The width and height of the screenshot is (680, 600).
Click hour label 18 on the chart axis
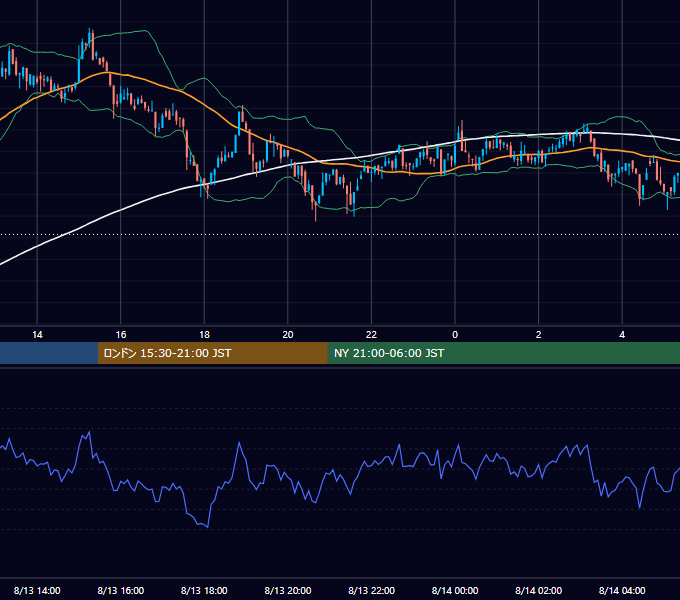204,335
